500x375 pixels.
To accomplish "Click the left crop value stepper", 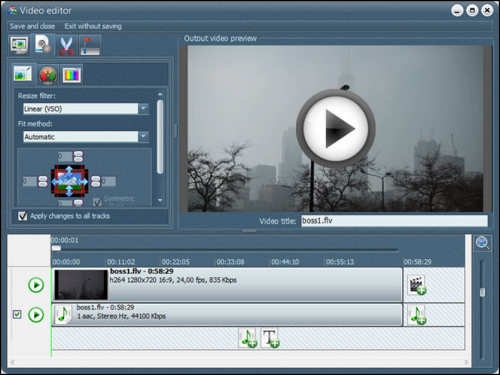I will click(x=43, y=181).
